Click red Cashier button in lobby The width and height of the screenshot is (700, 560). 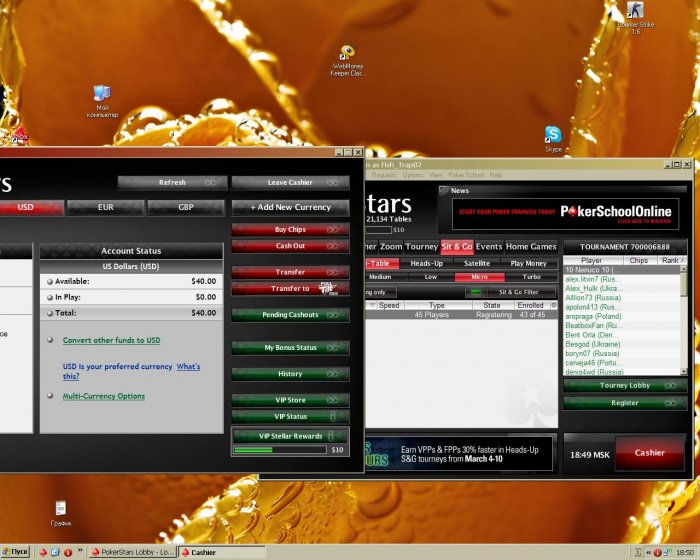tap(650, 453)
